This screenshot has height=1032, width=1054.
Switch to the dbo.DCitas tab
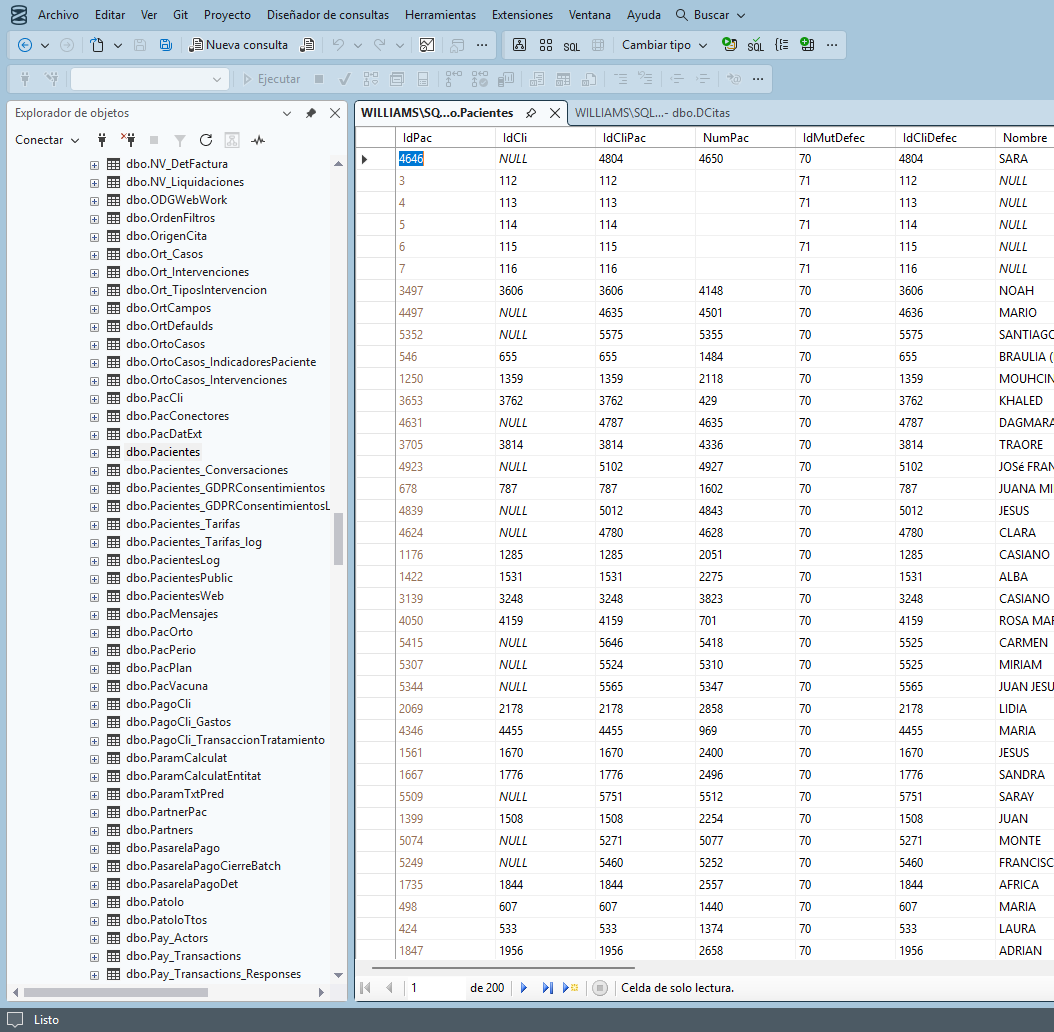(x=652, y=113)
